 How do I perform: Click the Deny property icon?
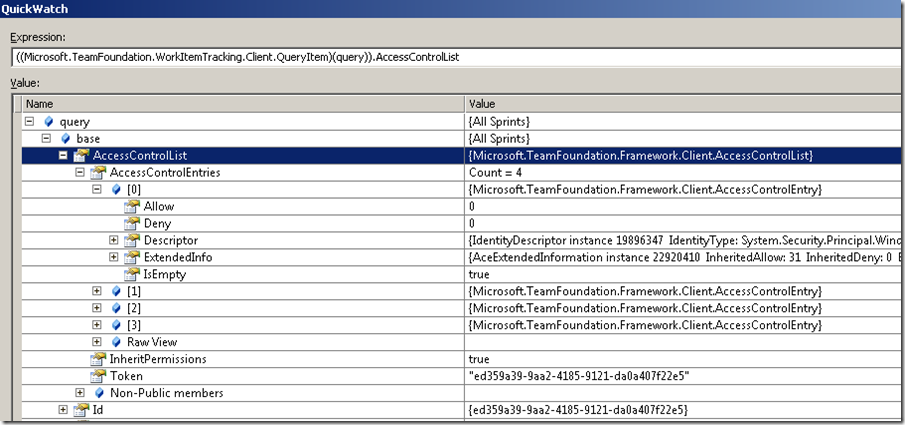[132, 223]
